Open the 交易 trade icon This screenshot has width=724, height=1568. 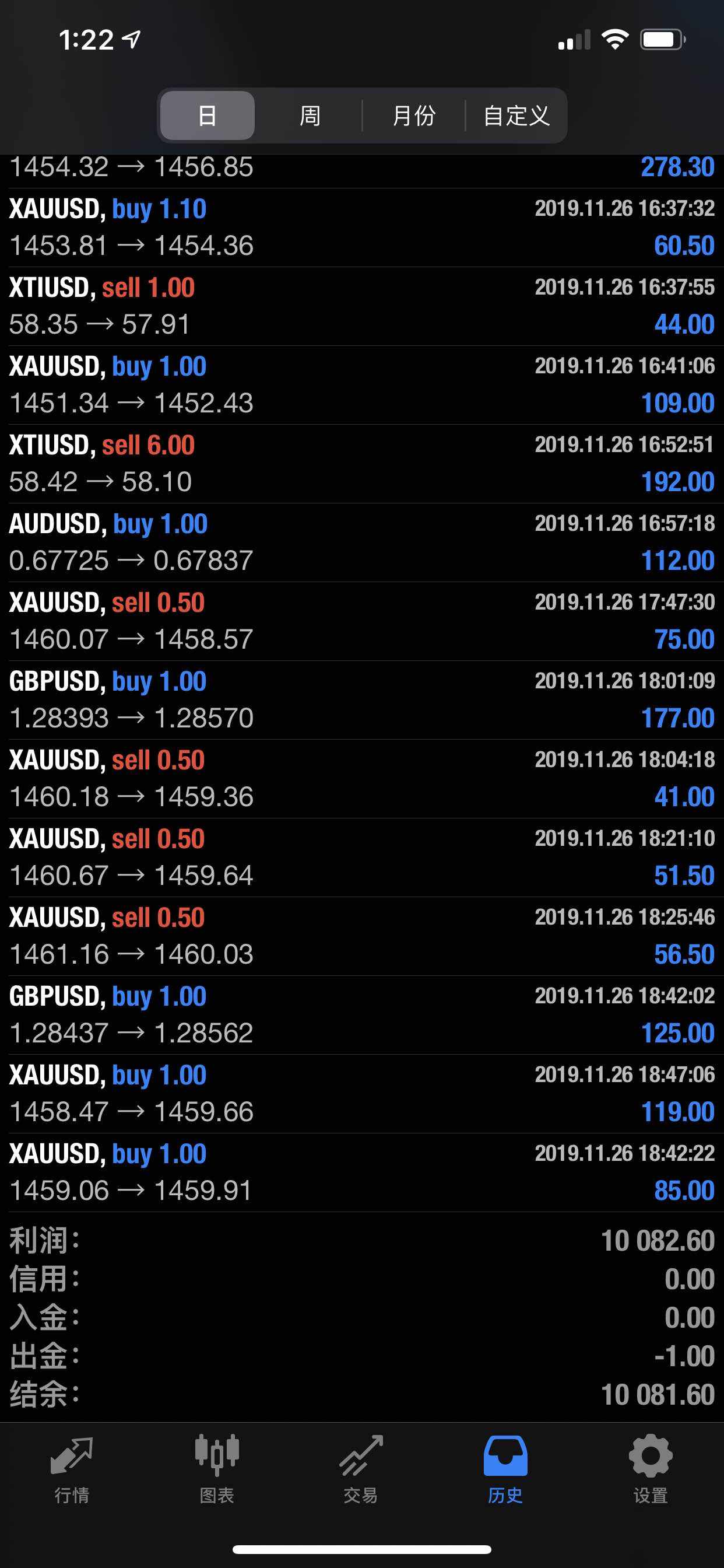point(361,1455)
